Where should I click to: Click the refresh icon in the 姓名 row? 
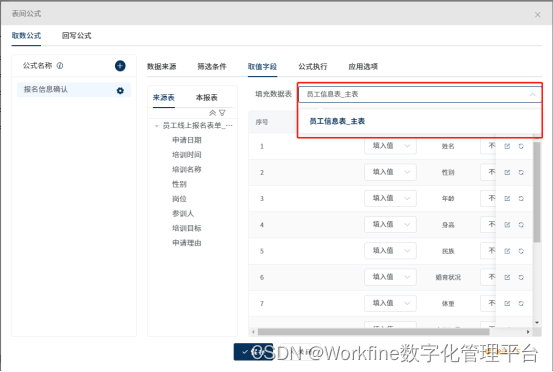(x=521, y=146)
